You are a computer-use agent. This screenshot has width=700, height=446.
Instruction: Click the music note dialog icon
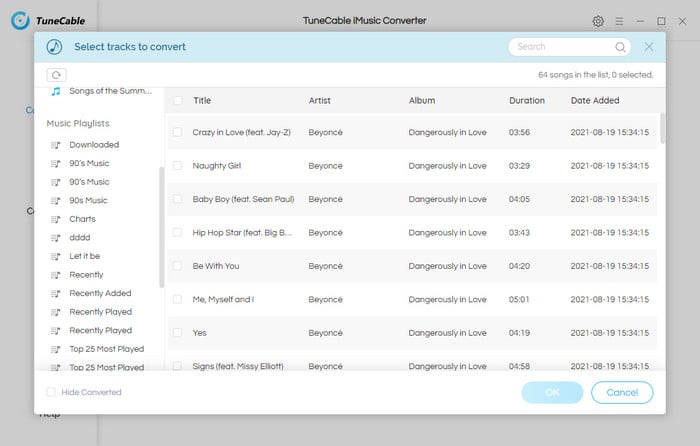pos(54,47)
